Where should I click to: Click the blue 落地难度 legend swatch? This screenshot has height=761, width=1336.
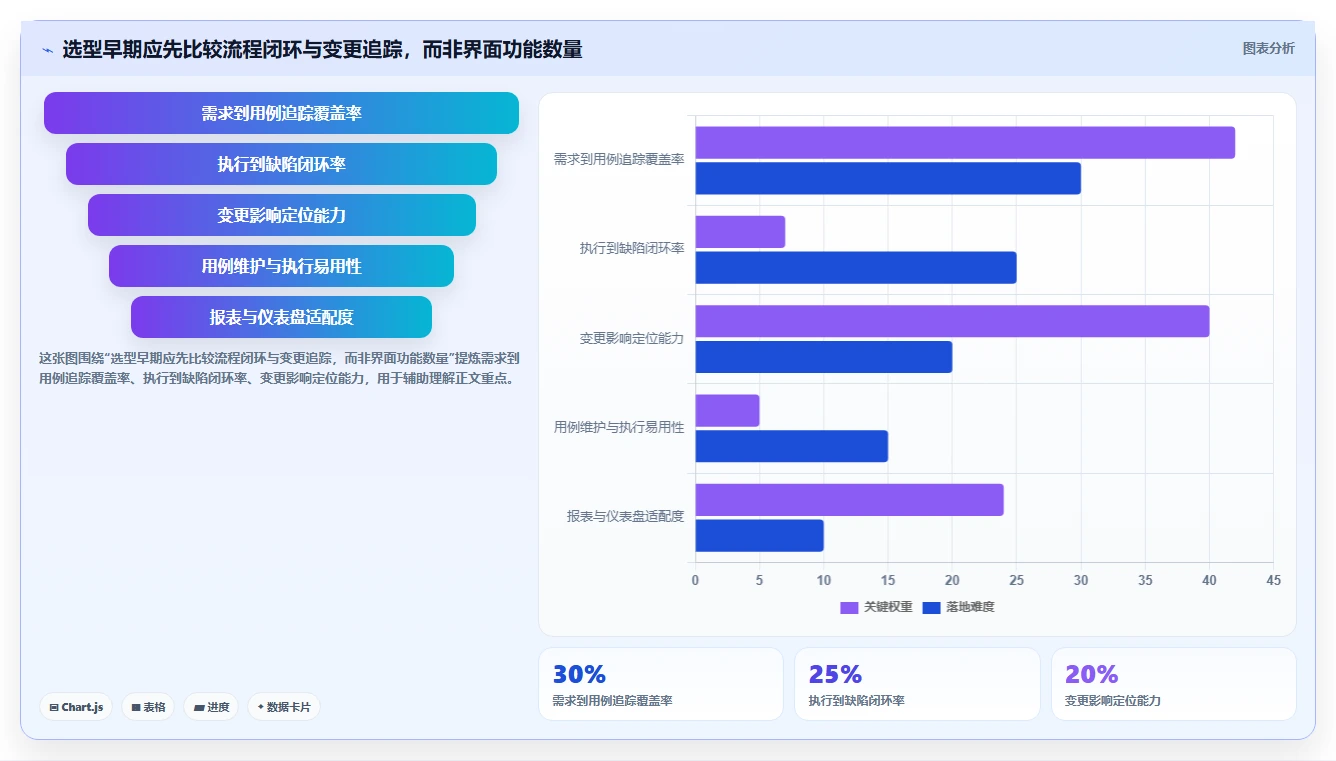[x=931, y=607]
